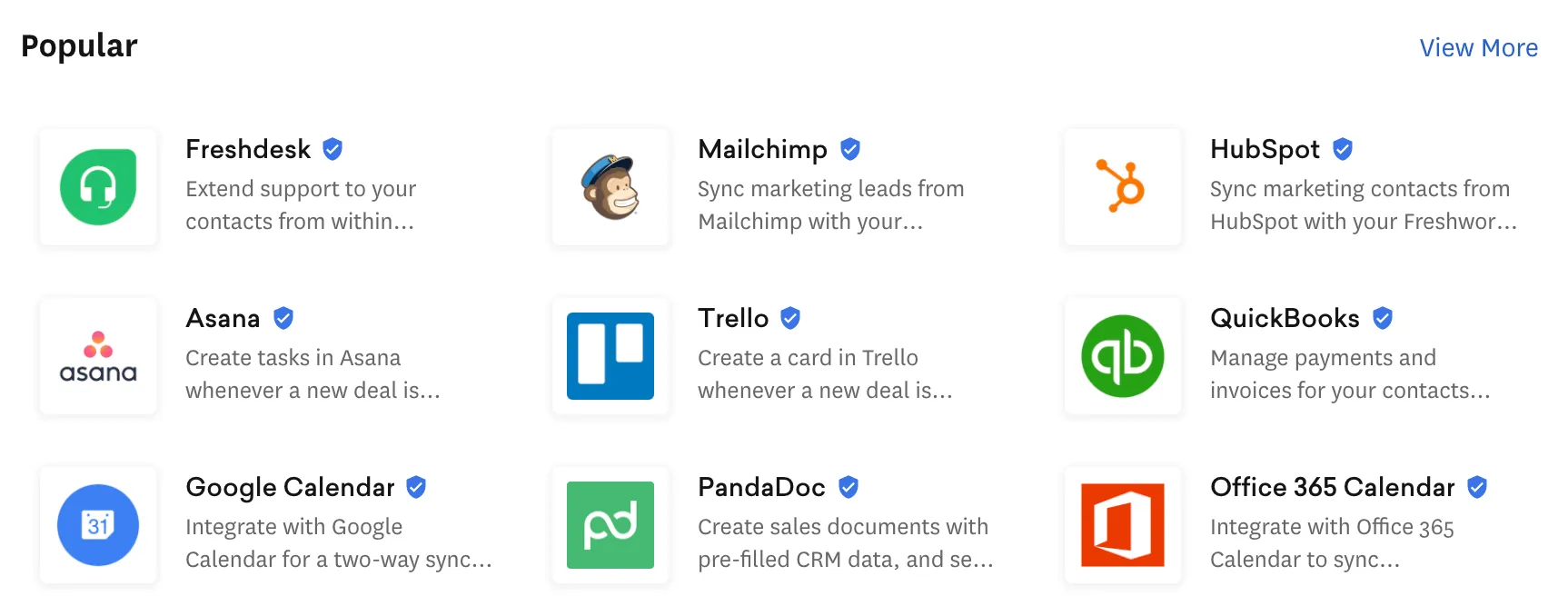Click the verified shield next to QuickBooks
This screenshot has width=1568, height=616.
click(1383, 318)
